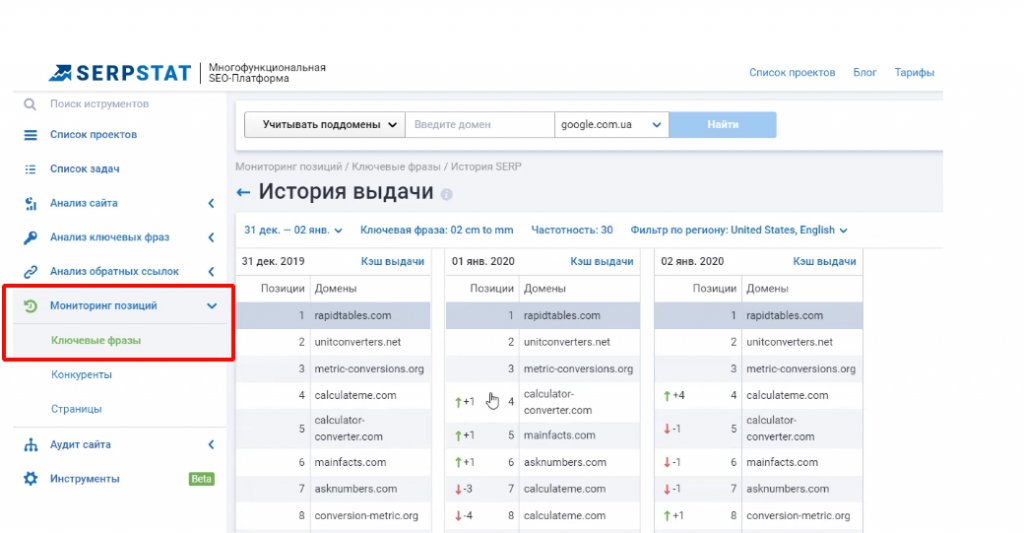Viewport: 1024px width, 533px height.
Task: Open Список задач in the sidebar
Action: coord(85,169)
